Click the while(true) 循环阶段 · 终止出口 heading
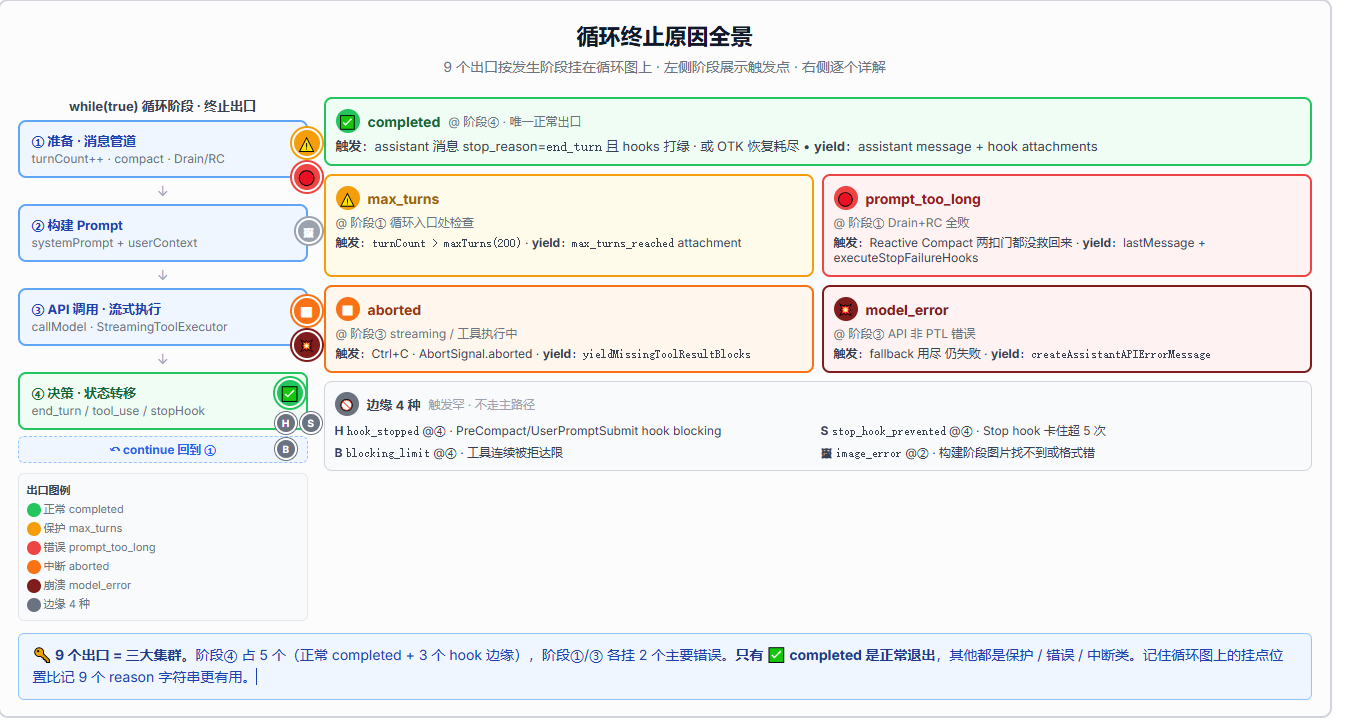1345x724 pixels. pos(163,106)
